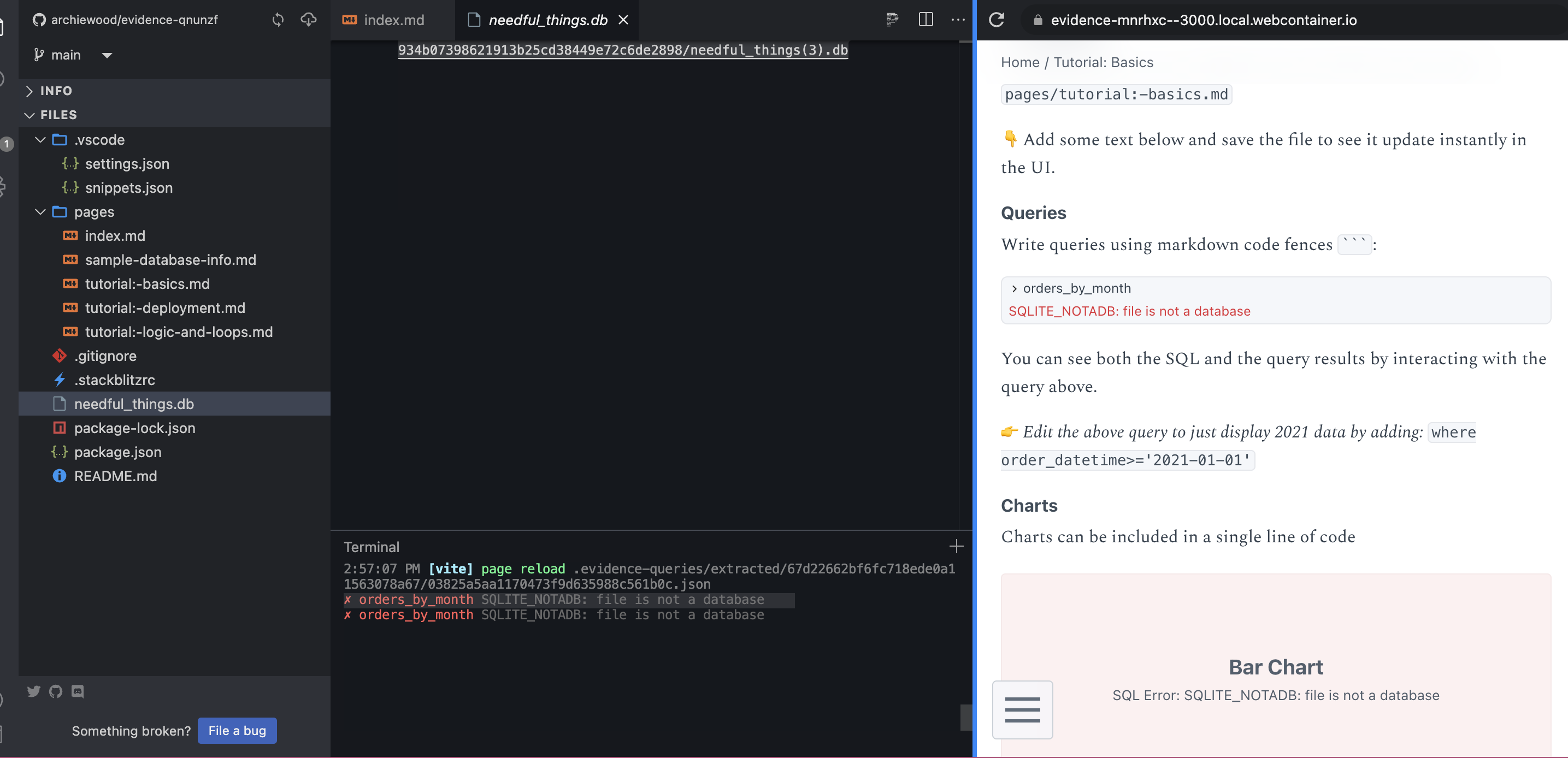Collapse the FILES section
1568x758 pixels.
click(30, 114)
